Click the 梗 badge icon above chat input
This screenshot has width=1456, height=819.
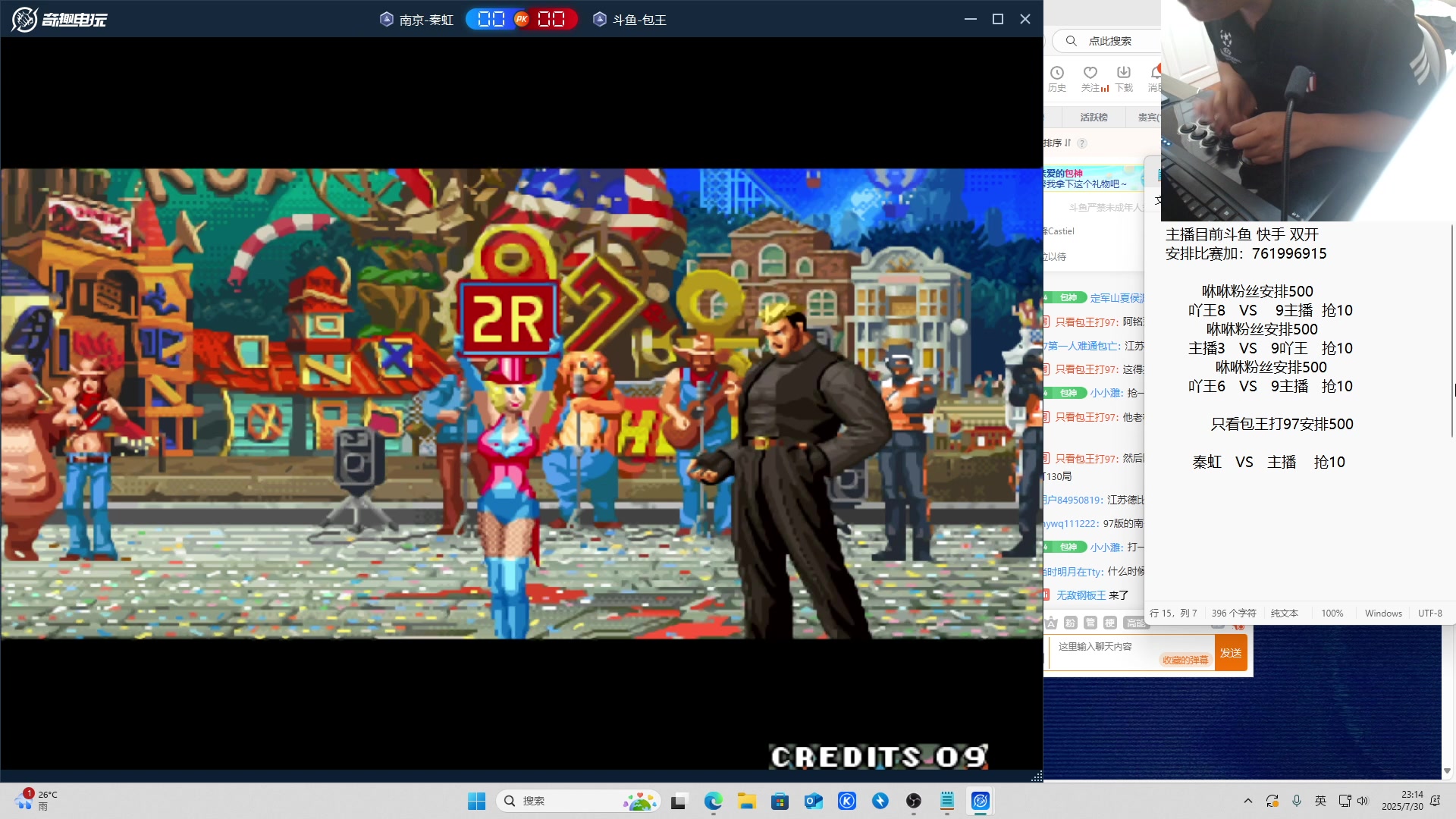tap(1110, 623)
